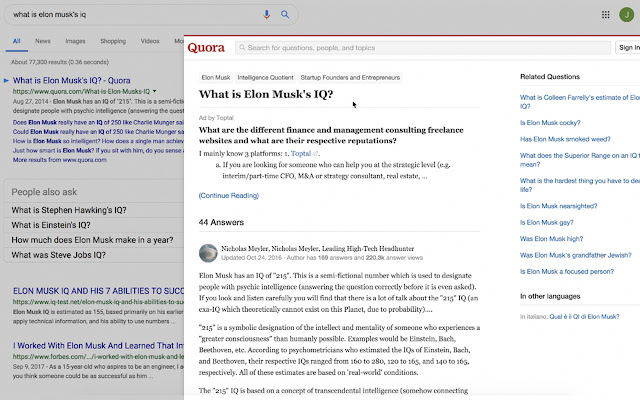
Task: Open Just how smart is Elon Musk sublink
Action: [x=98, y=150]
